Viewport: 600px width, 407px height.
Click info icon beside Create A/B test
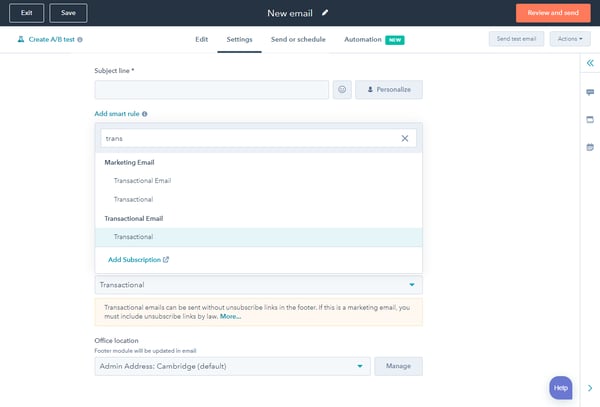[x=80, y=40]
